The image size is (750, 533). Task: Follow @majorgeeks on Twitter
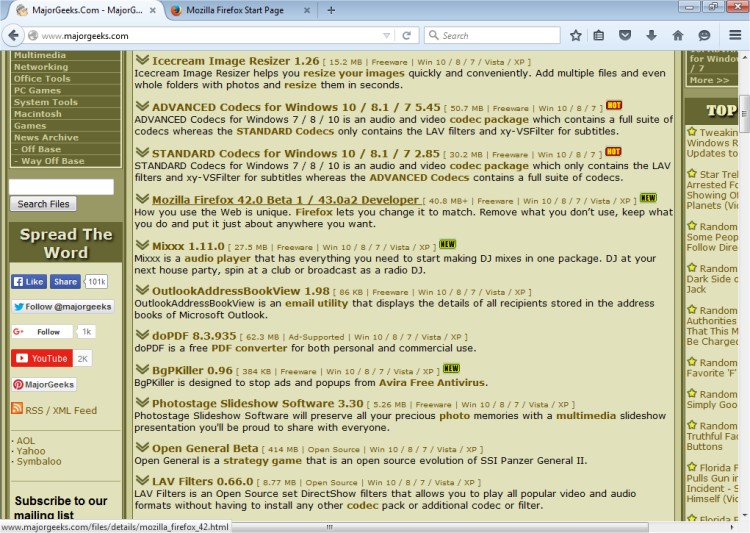click(63, 307)
